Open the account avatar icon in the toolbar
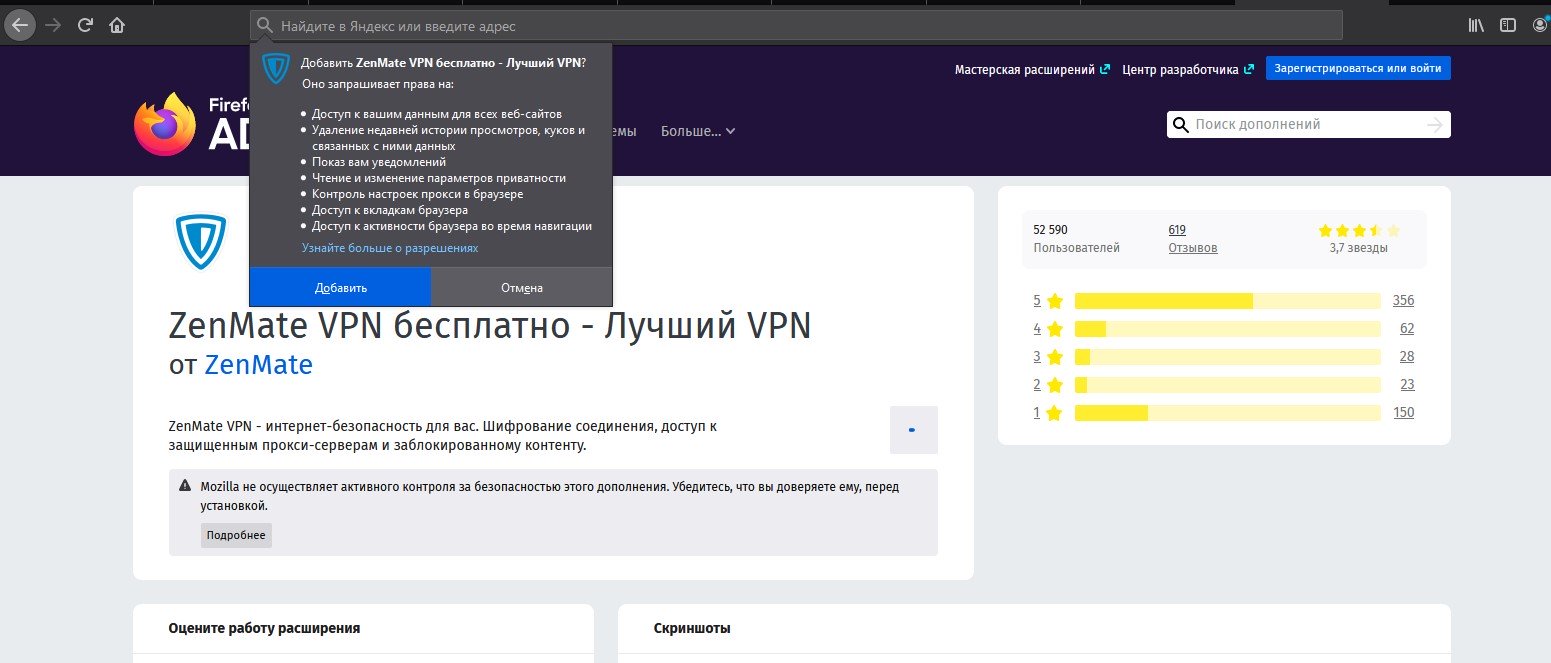 pos(1541,25)
